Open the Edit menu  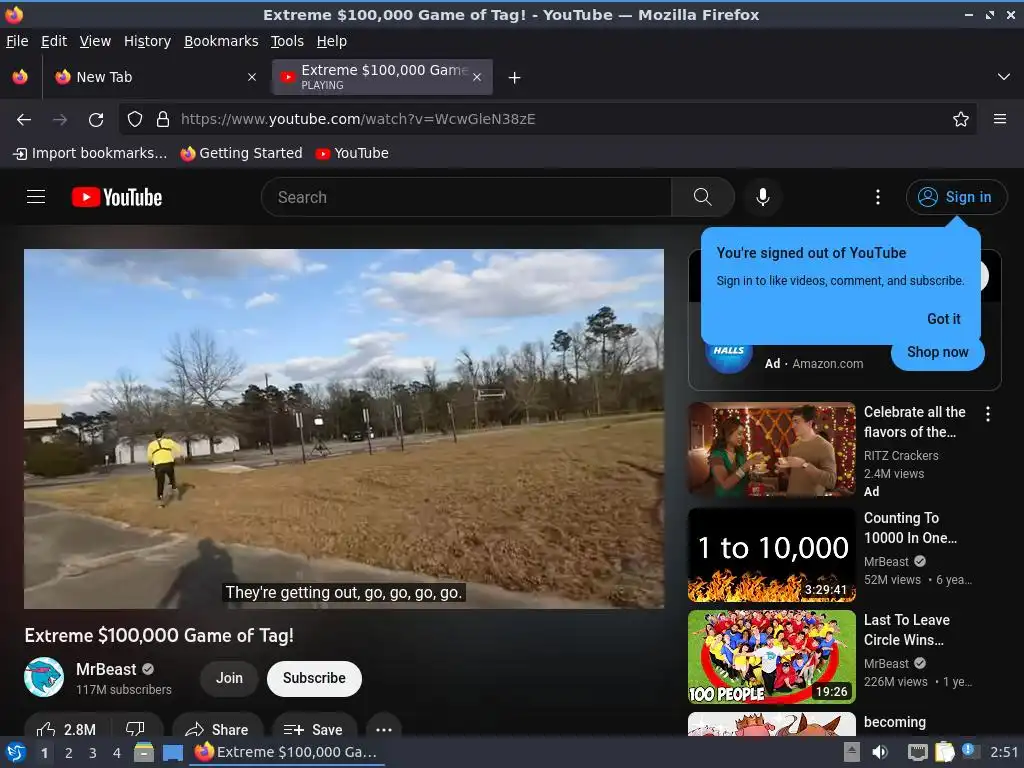pyautogui.click(x=54, y=41)
